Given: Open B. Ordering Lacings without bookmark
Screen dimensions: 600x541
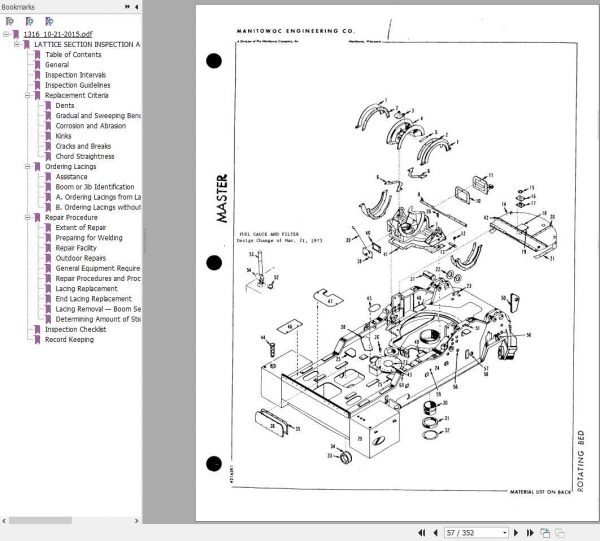Looking at the screenshot, I should 98,207.
